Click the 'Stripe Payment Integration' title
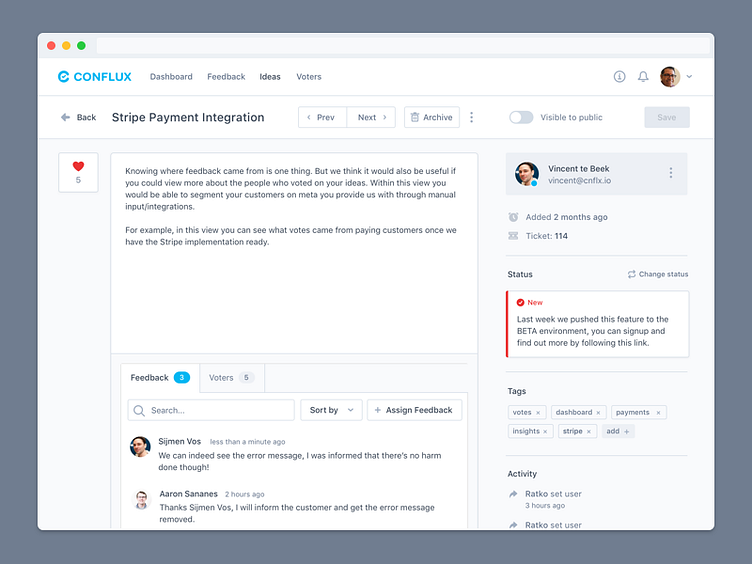The height and width of the screenshot is (564, 752). coord(188,118)
